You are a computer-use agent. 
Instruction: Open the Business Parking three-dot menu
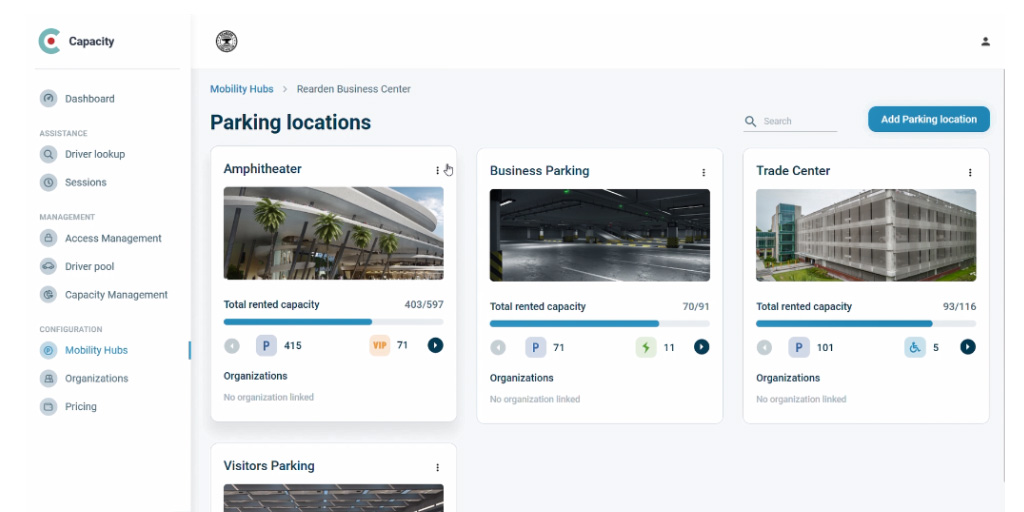point(703,172)
